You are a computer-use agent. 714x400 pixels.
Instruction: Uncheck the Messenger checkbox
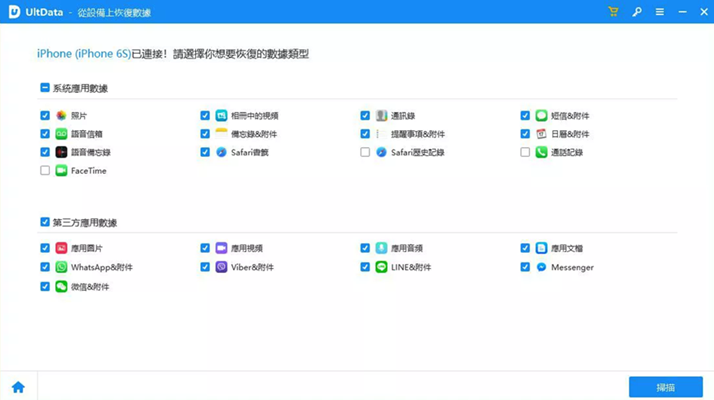[525, 267]
